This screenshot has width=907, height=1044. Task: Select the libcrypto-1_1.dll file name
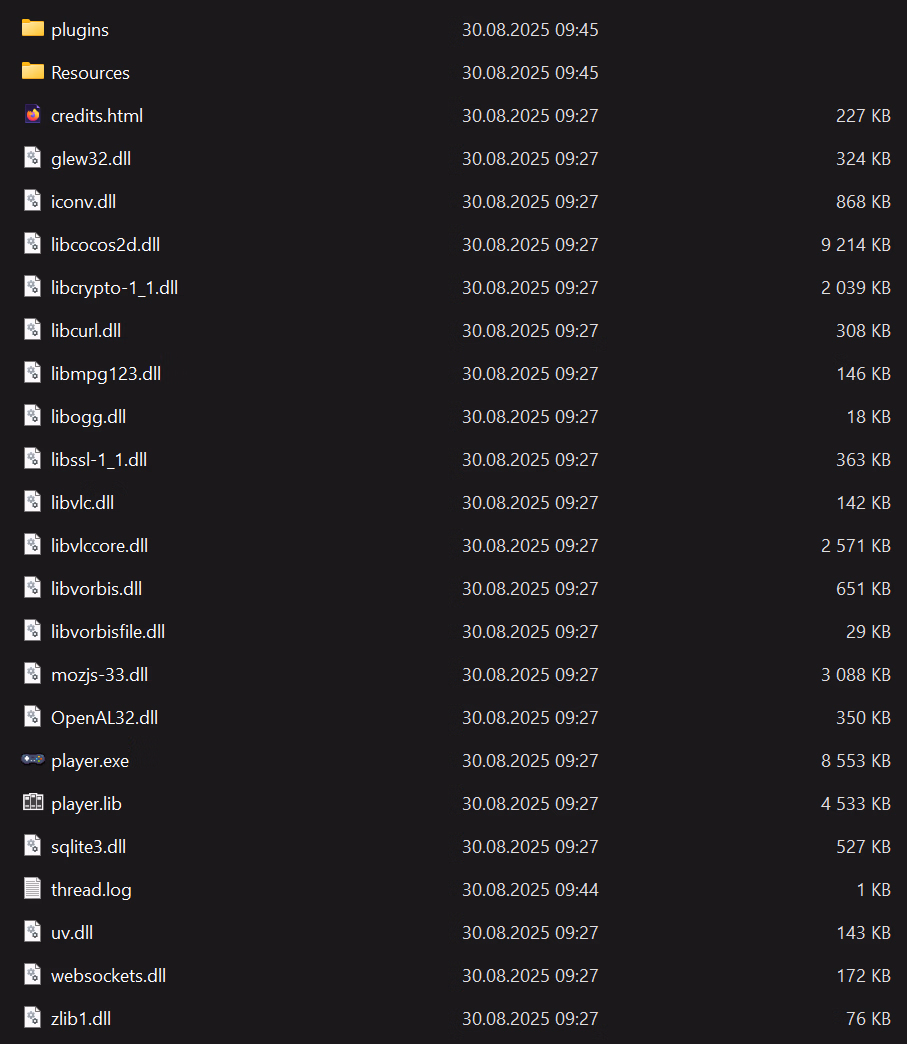114,287
